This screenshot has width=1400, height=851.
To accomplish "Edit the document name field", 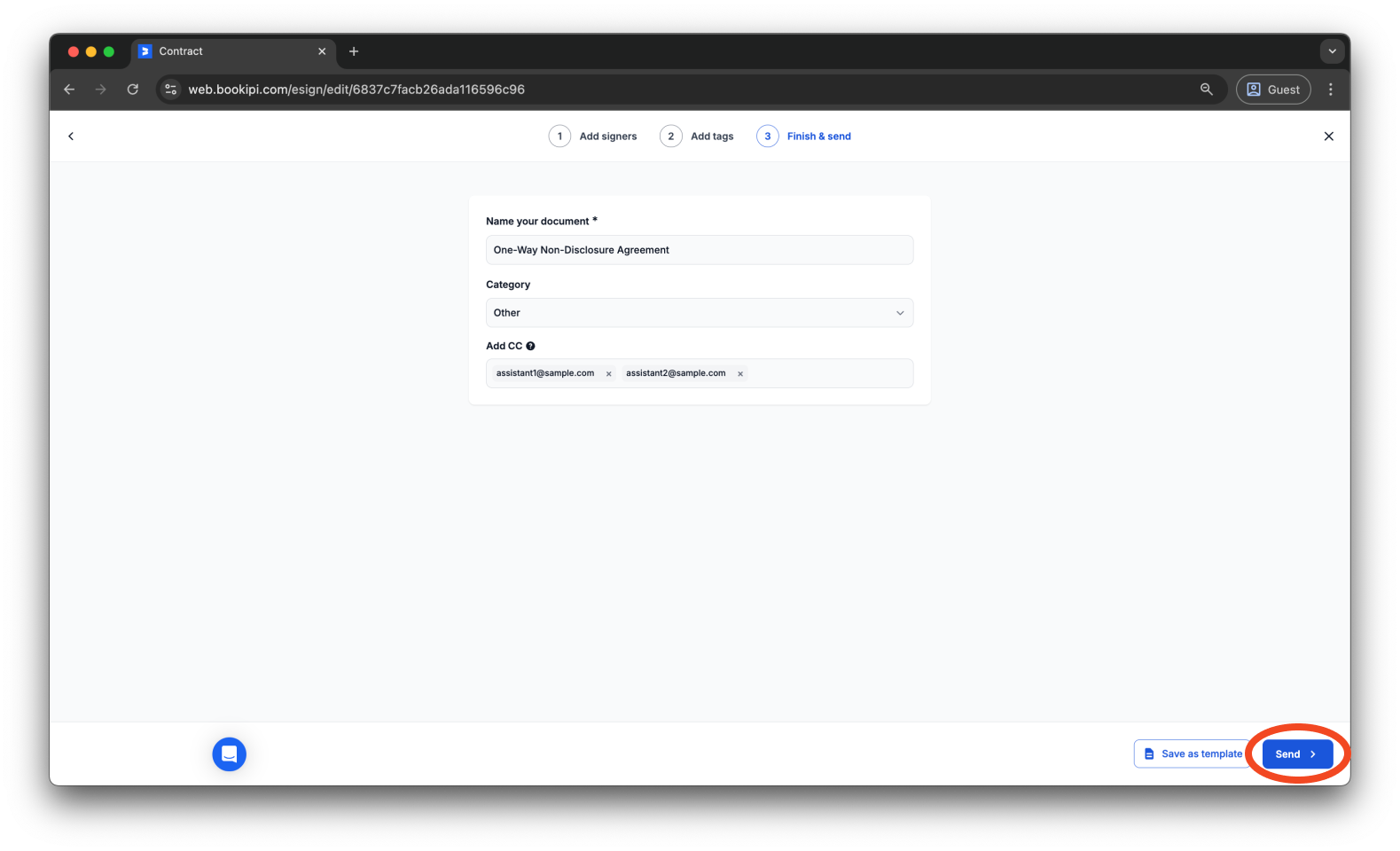I will point(700,250).
